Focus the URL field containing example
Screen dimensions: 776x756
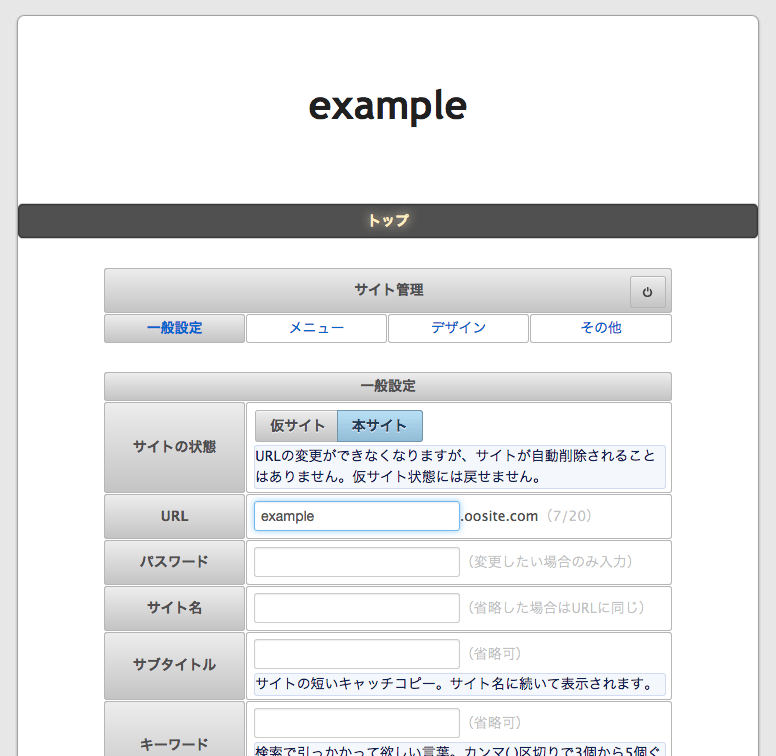tap(356, 516)
